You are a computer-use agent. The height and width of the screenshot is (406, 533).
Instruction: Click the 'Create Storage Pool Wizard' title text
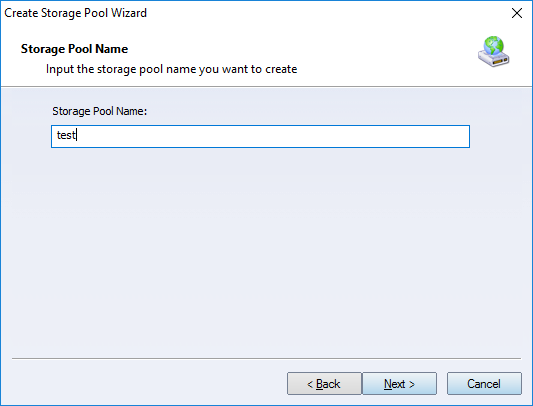point(75,13)
